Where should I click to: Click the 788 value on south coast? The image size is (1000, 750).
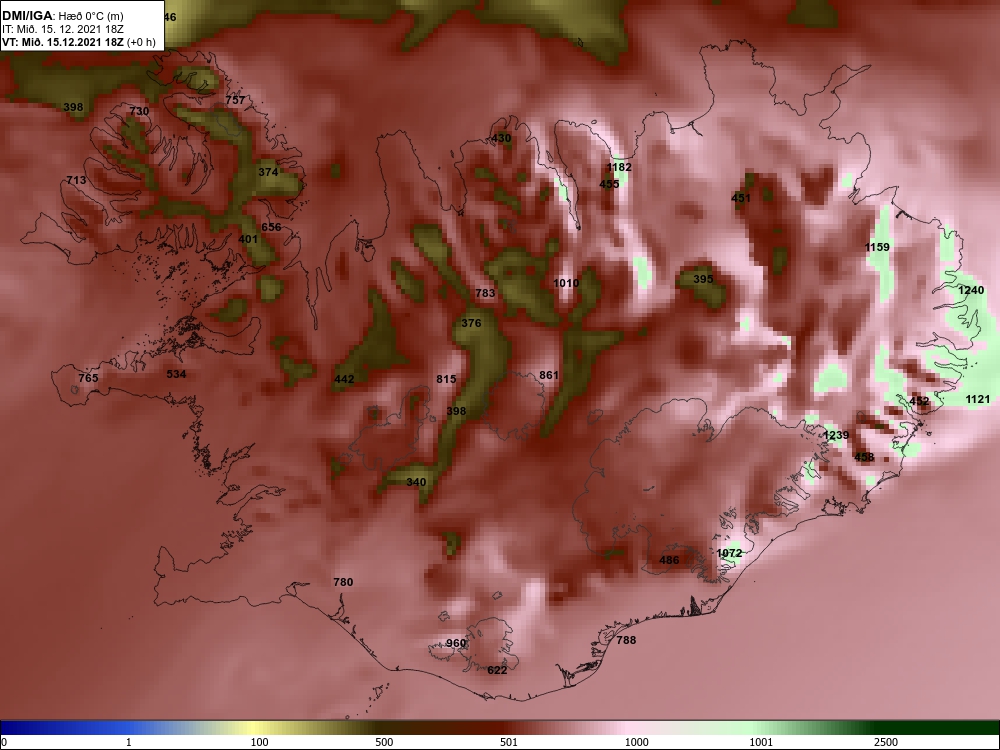[x=626, y=640]
